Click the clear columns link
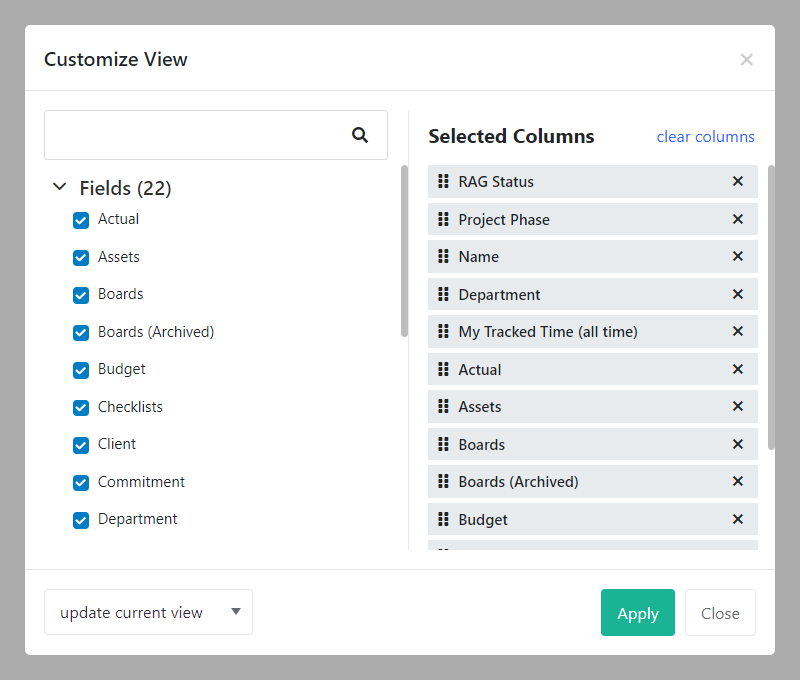The height and width of the screenshot is (680, 800). (705, 136)
